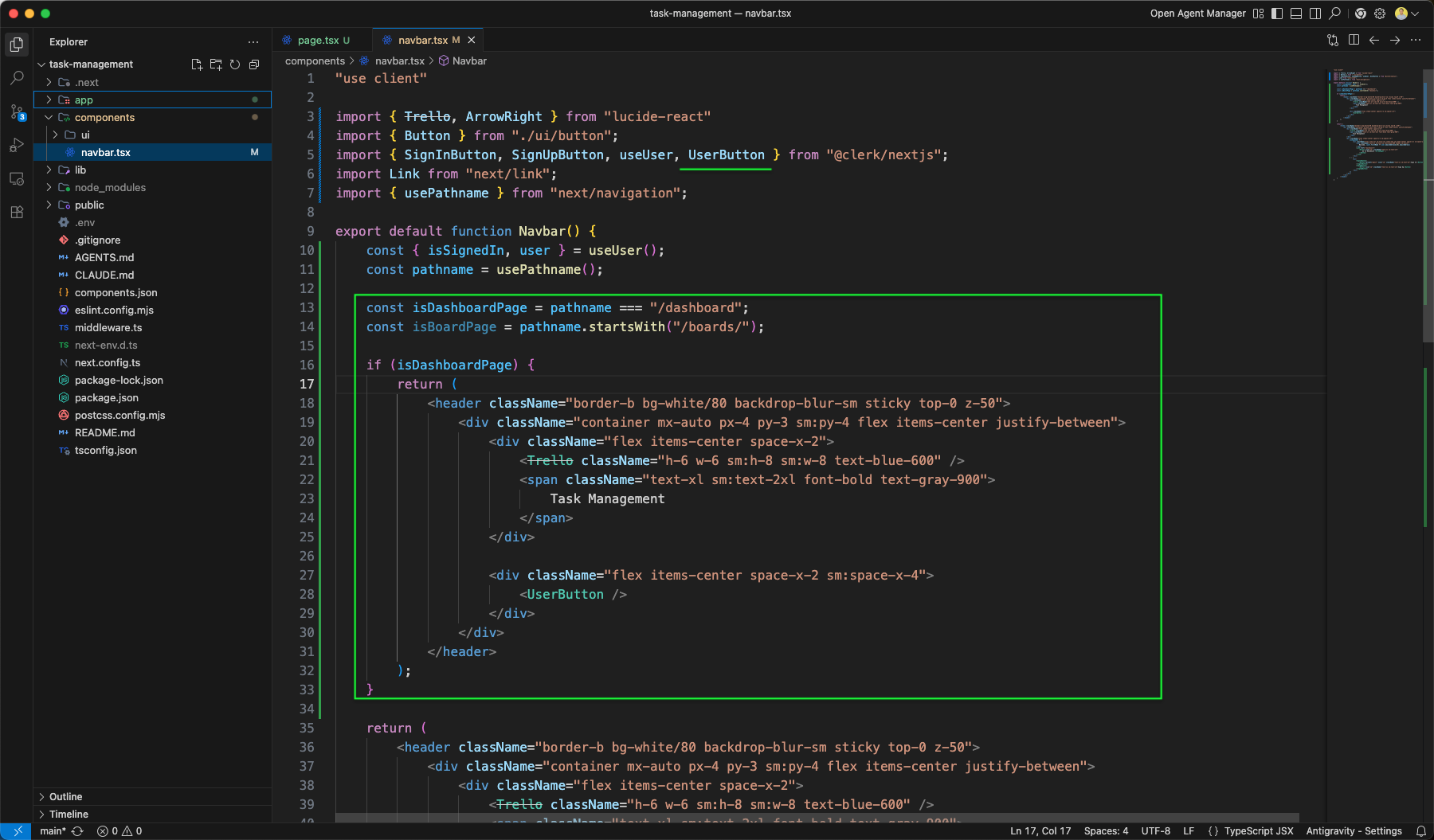Open the Extensions view
Screen dimensions: 1434x840
17,212
